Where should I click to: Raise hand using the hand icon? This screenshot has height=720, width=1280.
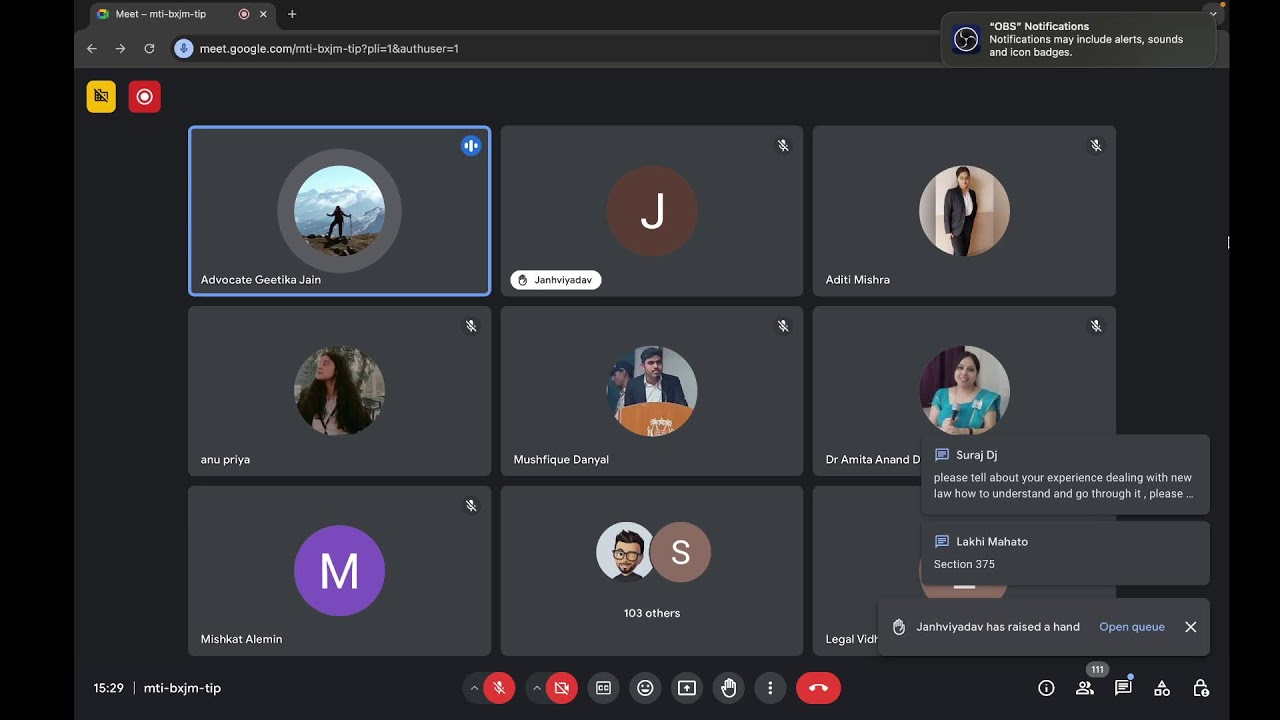729,688
